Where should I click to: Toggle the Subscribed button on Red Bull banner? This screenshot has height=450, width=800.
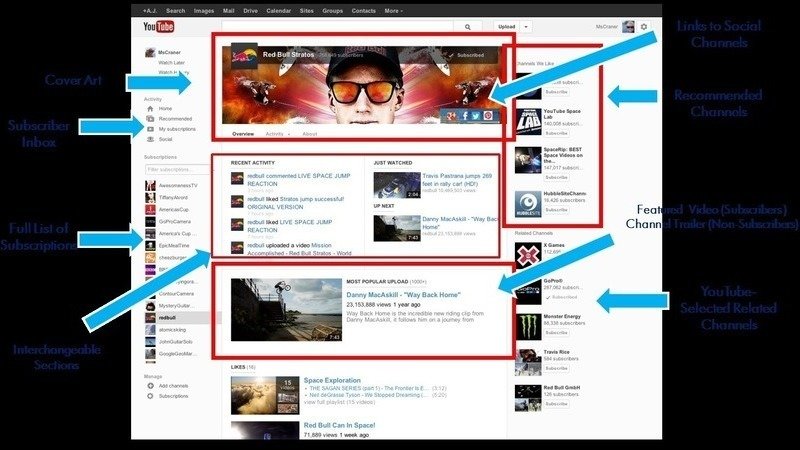(x=467, y=55)
